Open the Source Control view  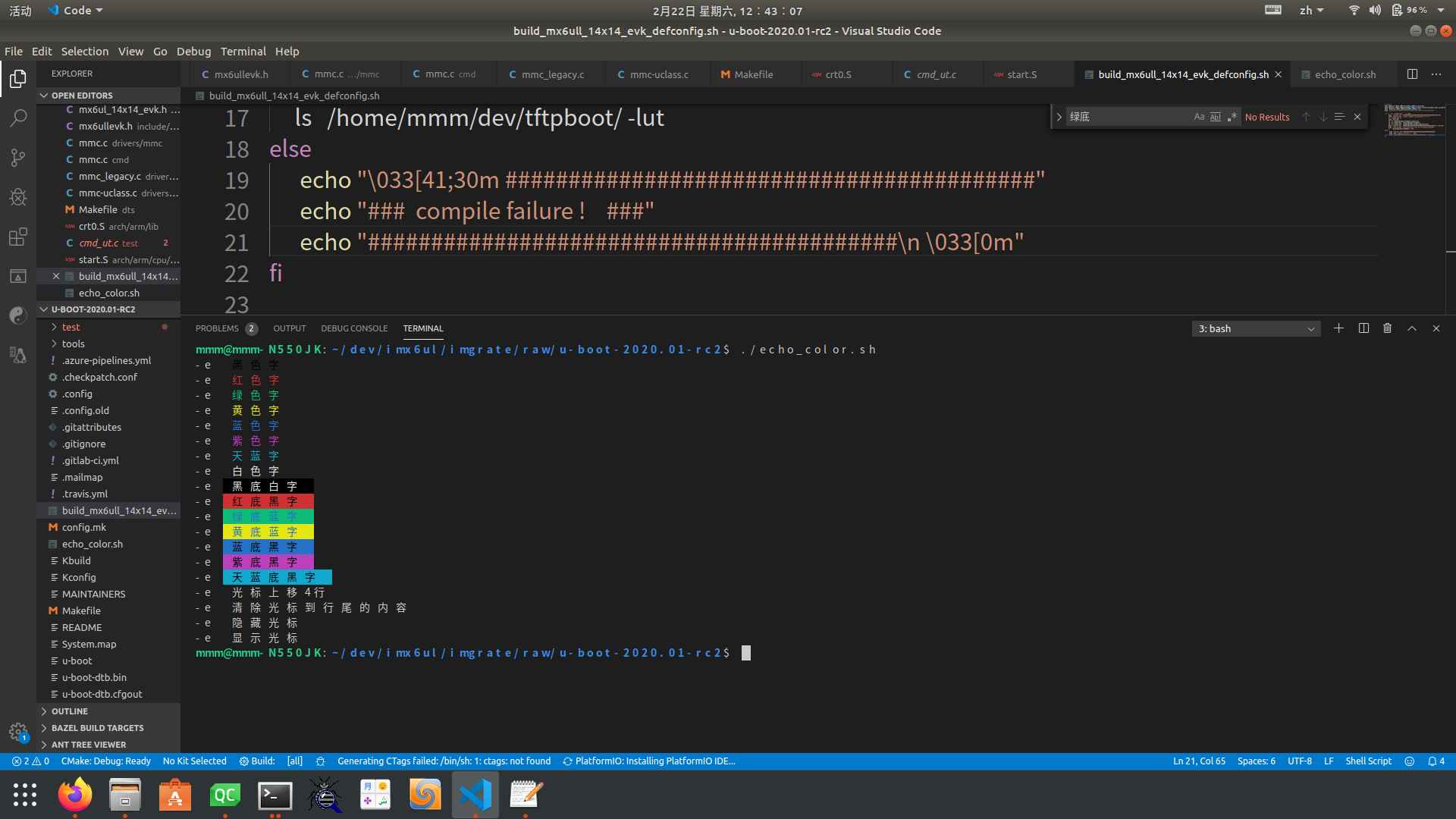coord(18,158)
